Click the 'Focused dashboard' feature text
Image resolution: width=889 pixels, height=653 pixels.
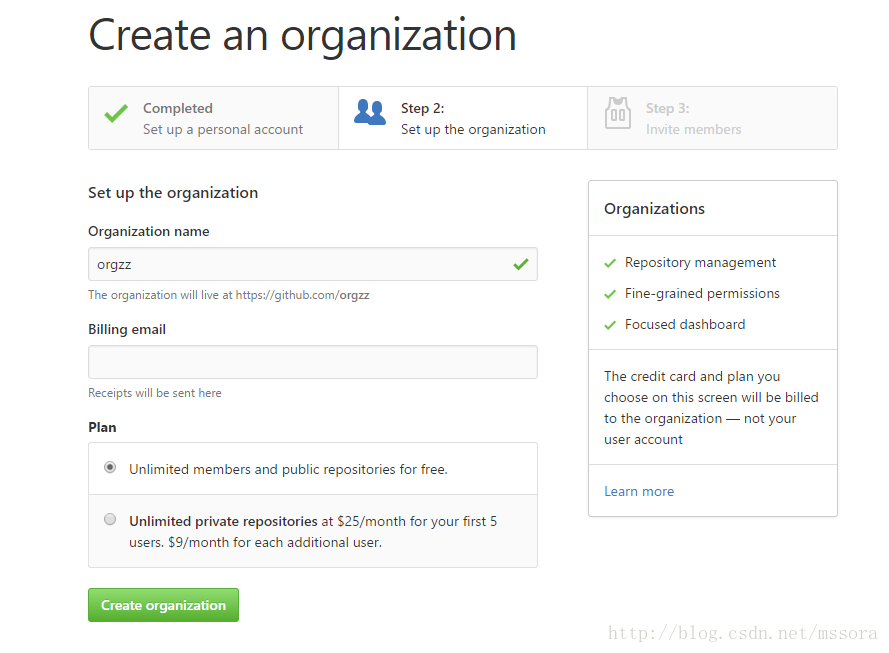pos(685,324)
